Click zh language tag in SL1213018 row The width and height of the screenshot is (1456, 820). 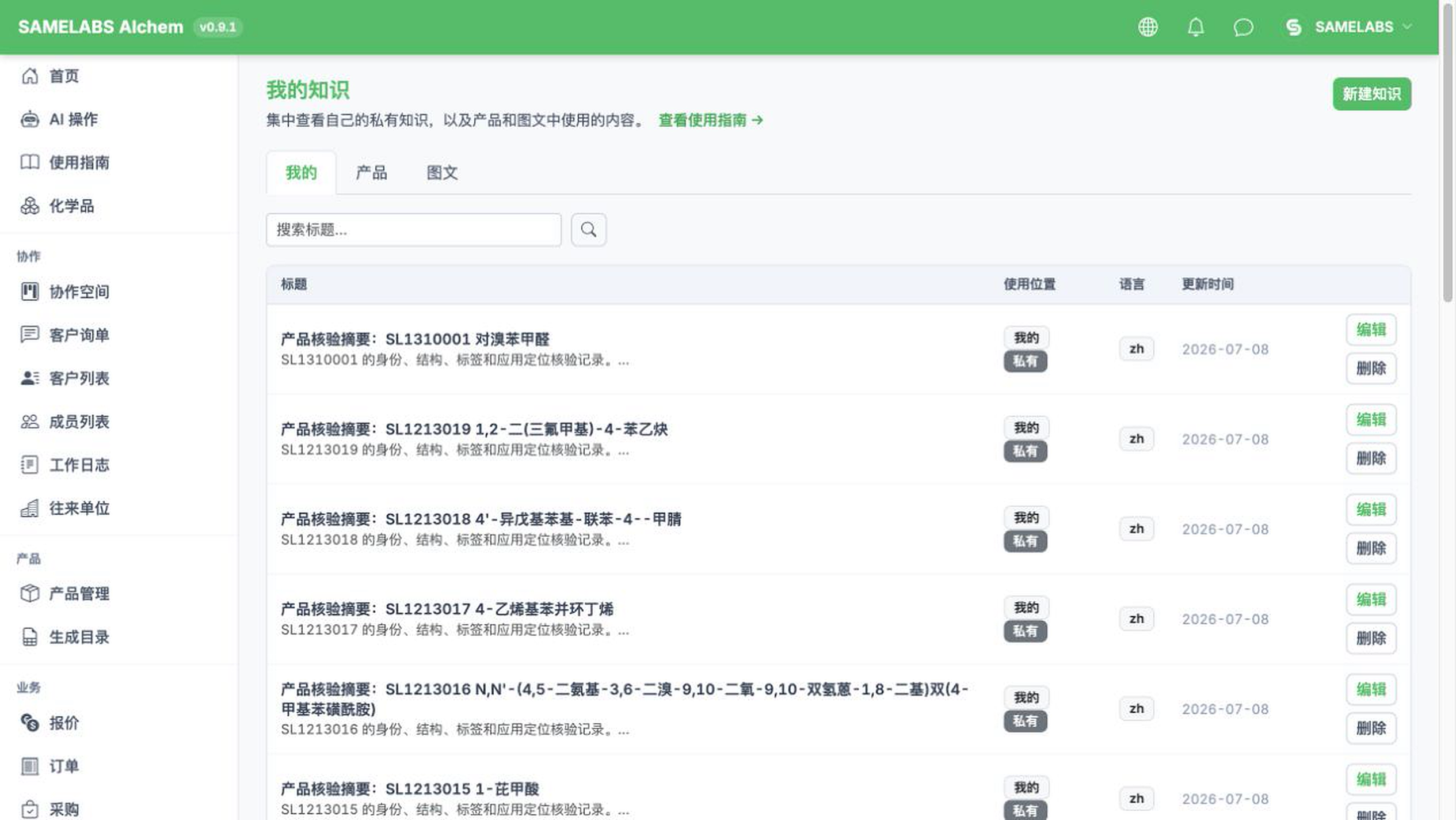(1136, 529)
